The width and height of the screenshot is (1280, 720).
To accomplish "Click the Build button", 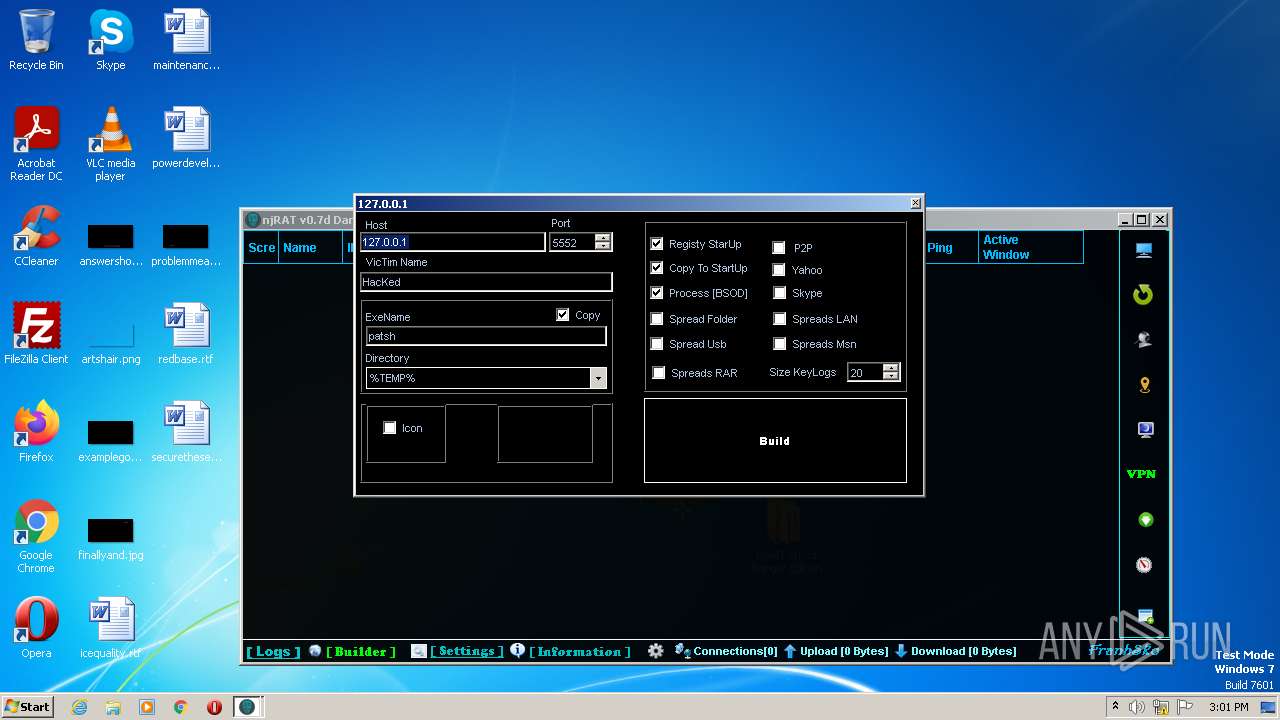I will coord(775,440).
